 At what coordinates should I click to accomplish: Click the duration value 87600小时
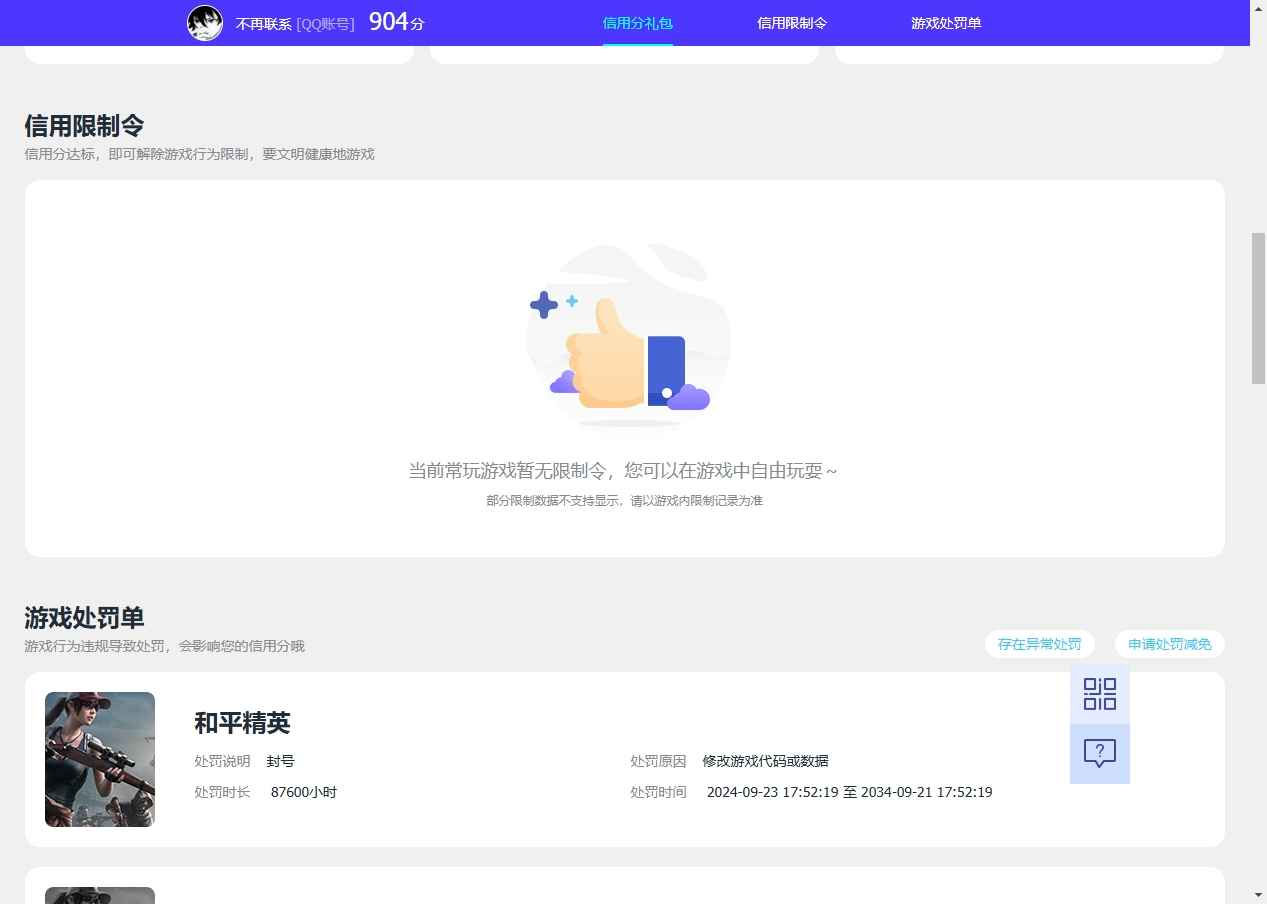pos(304,792)
